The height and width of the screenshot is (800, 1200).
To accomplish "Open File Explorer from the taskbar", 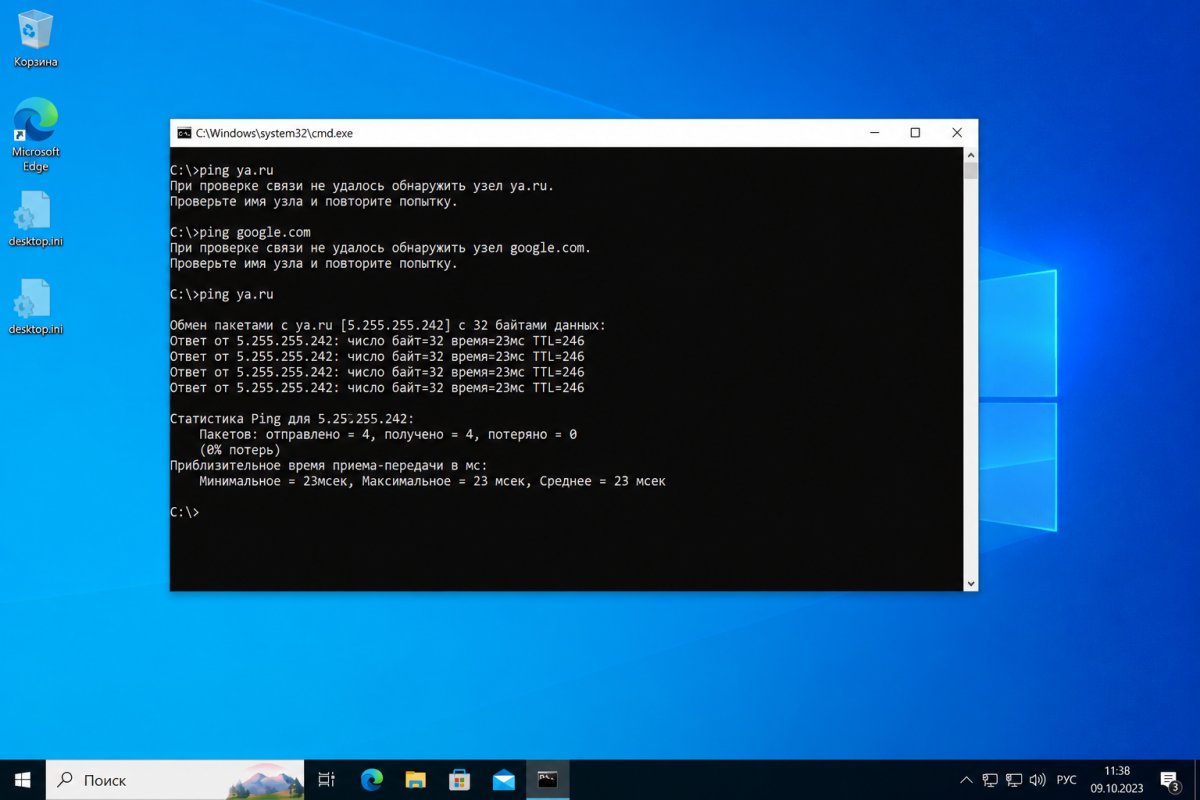I will click(416, 779).
